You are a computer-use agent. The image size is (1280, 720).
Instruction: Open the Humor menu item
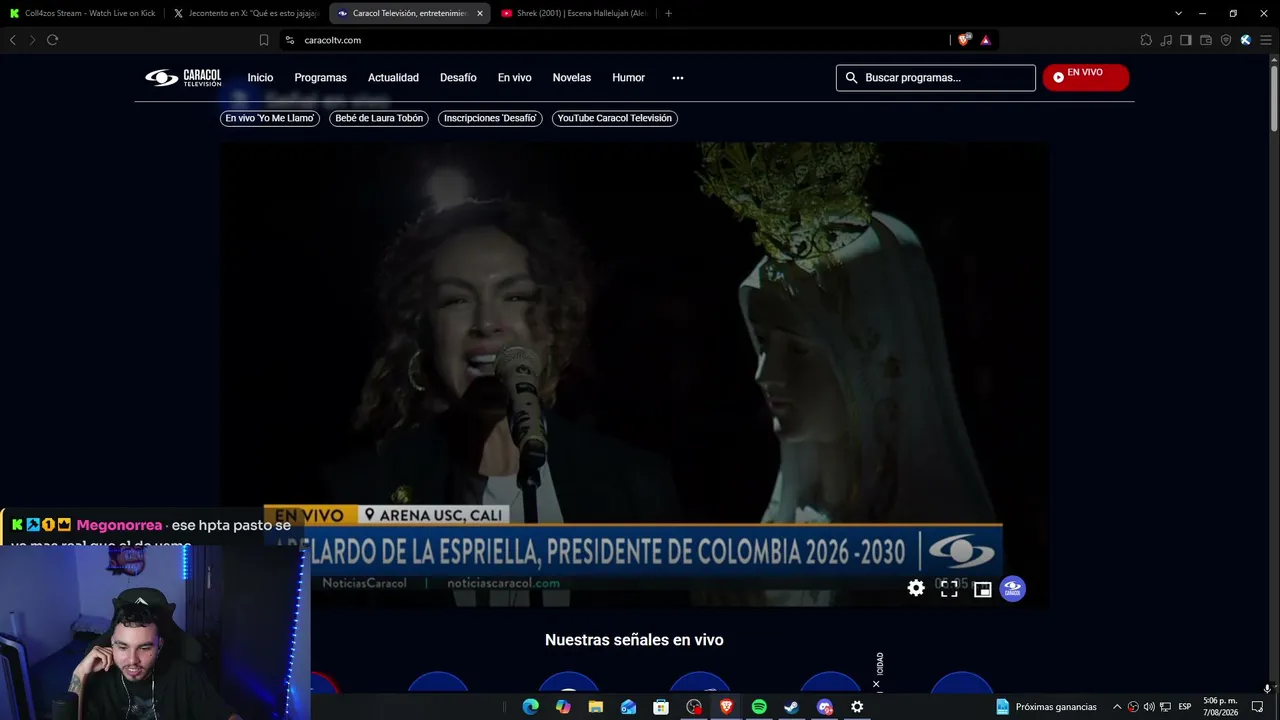click(629, 78)
